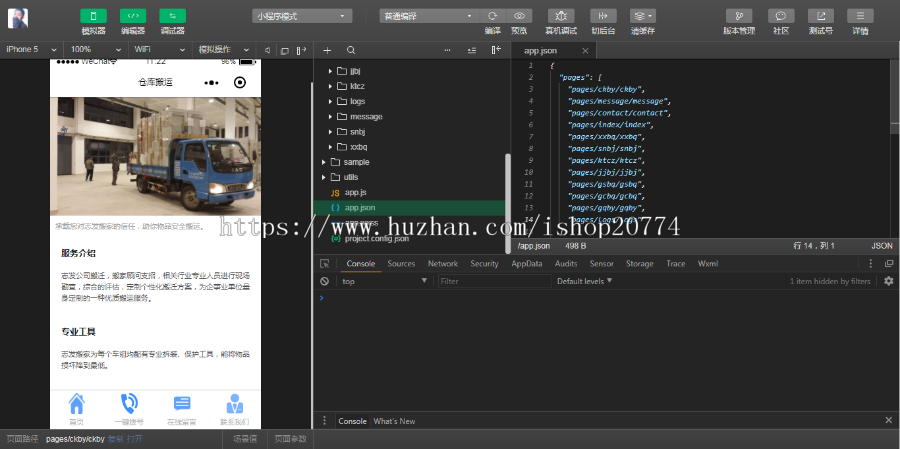Click the clear console icon
This screenshot has height=449, width=900.
click(325, 281)
